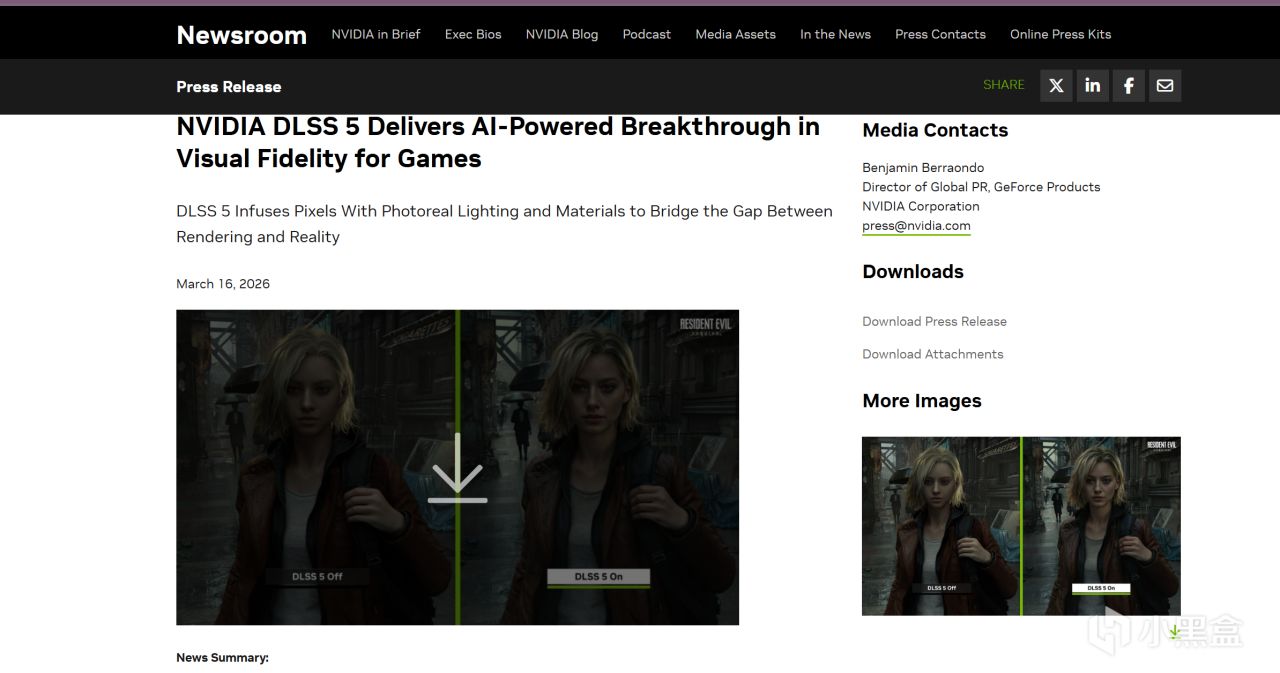This screenshot has width=1280, height=673.
Task: Open NVIDIA in Brief menu item
Action: point(376,34)
